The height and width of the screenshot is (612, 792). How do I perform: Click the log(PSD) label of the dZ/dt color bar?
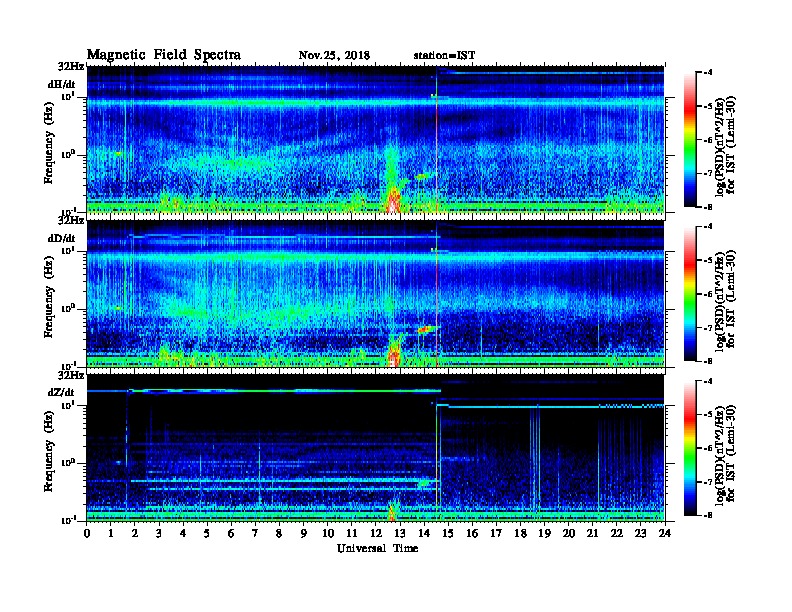point(725,455)
